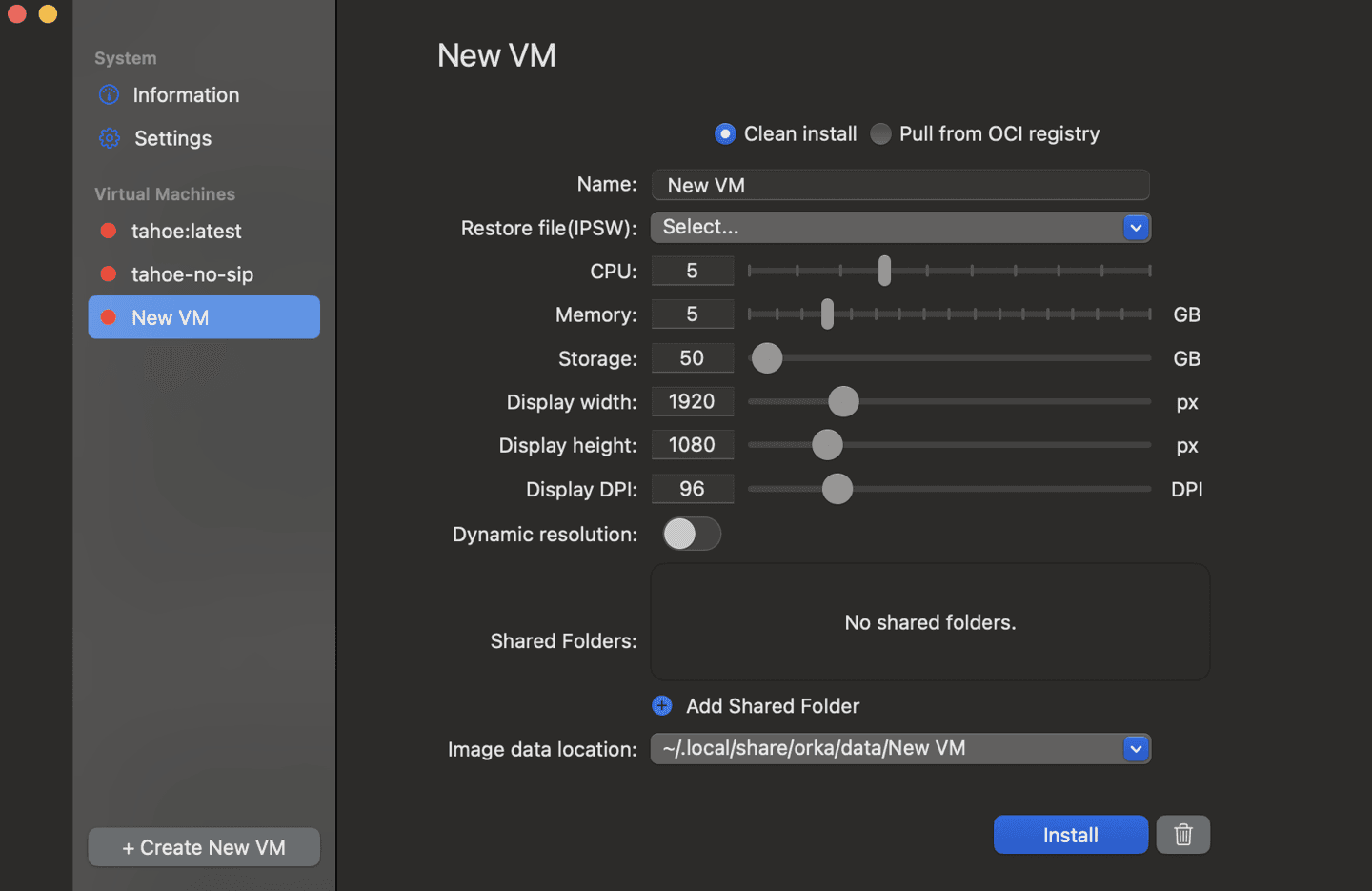Click red status dot of tahoe:latest
1372x891 pixels.
109,231
